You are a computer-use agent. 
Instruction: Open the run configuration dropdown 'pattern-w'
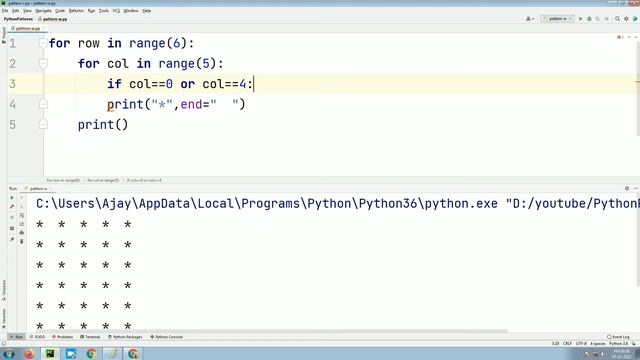pyautogui.click(x=557, y=19)
